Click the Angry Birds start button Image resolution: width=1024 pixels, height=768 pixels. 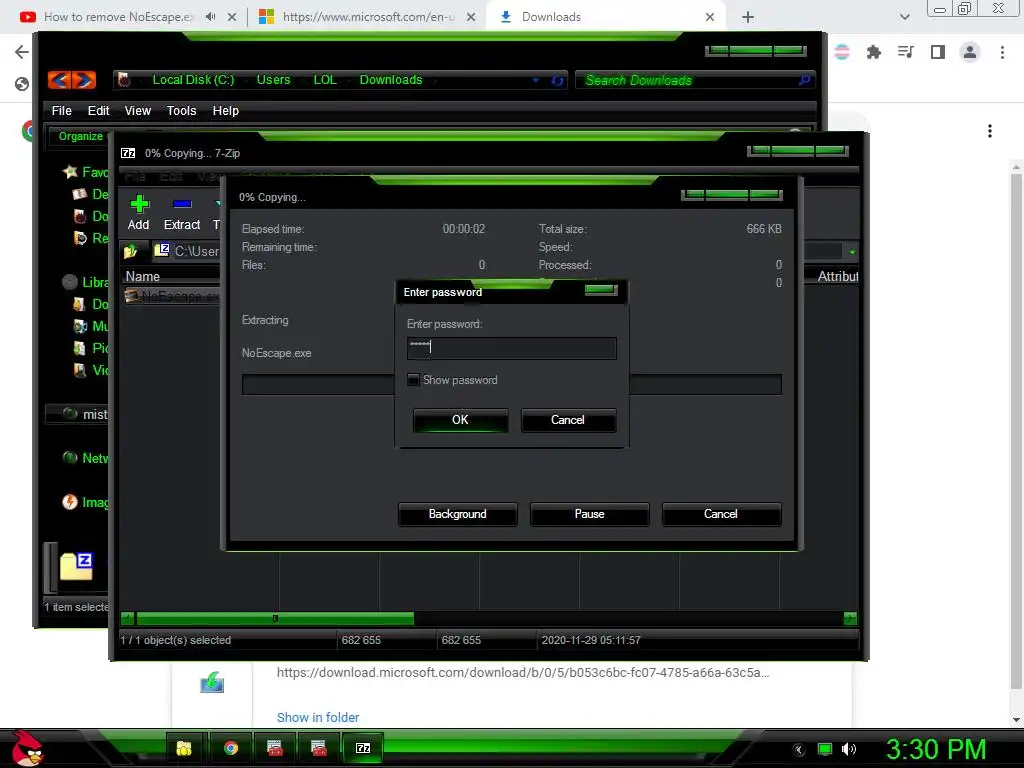[26, 748]
